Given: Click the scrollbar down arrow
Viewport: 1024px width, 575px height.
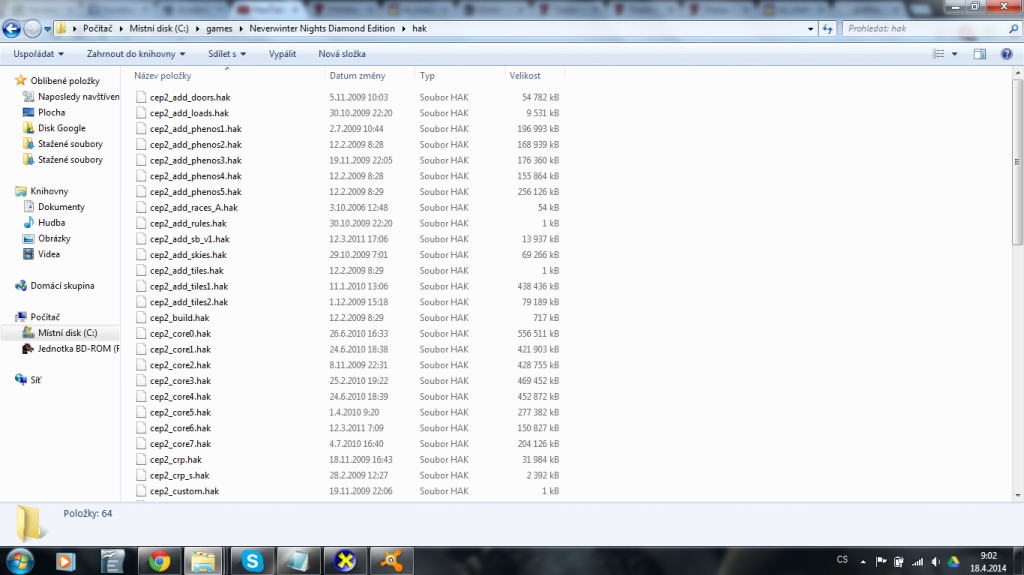Looking at the screenshot, I should click(1017, 495).
